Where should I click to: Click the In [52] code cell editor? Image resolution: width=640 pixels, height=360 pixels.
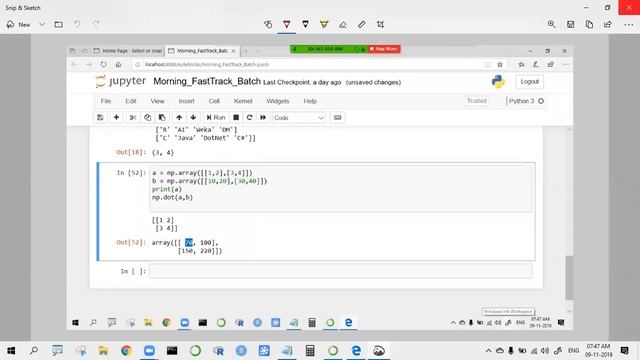[x=340, y=189]
